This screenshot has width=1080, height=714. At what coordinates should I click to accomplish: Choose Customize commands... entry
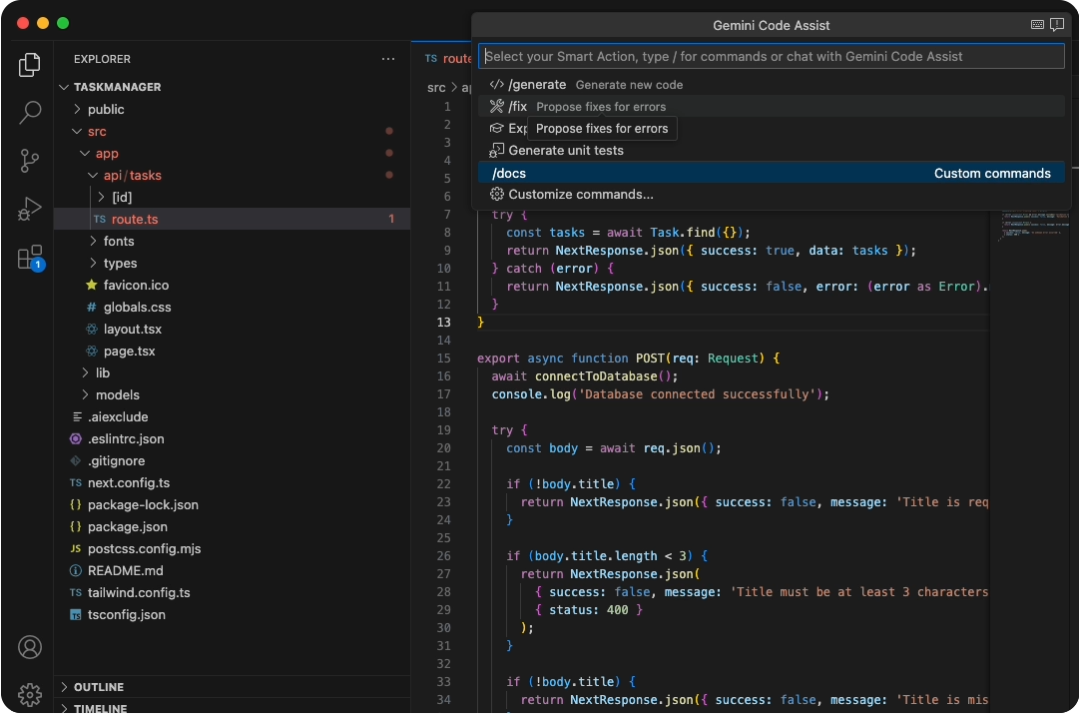771,194
